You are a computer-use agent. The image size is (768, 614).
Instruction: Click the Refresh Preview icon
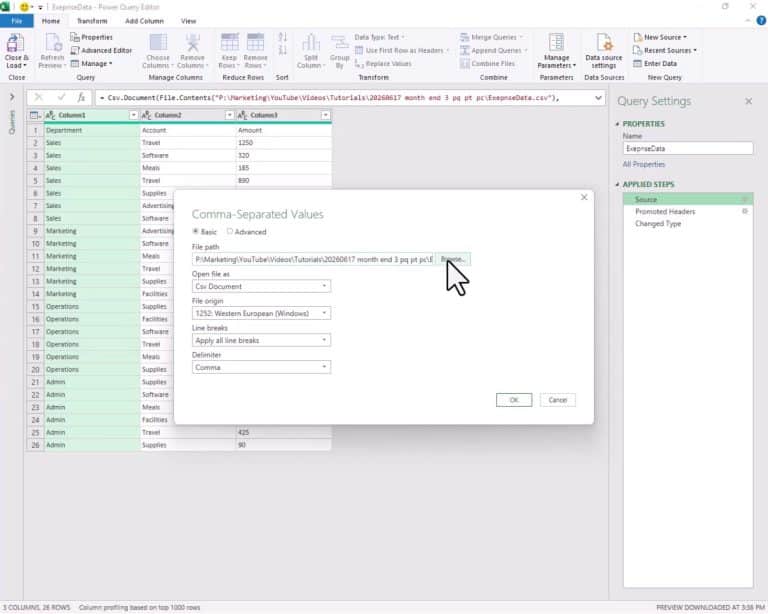pyautogui.click(x=52, y=44)
